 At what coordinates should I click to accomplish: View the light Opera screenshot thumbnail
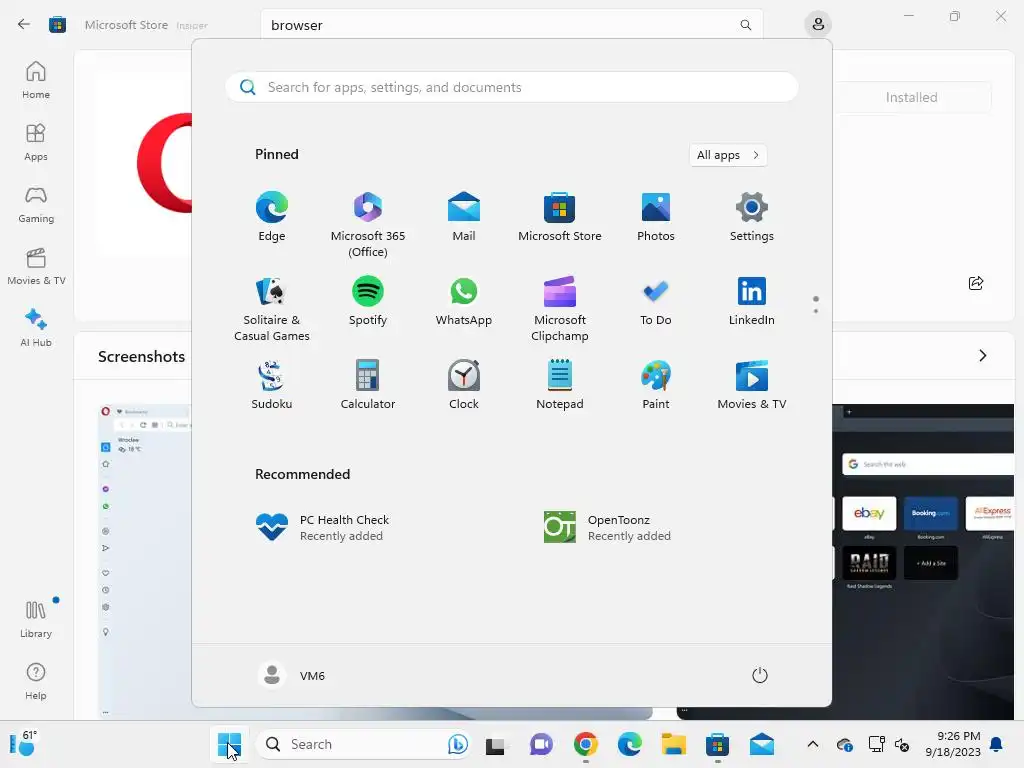click(145, 562)
